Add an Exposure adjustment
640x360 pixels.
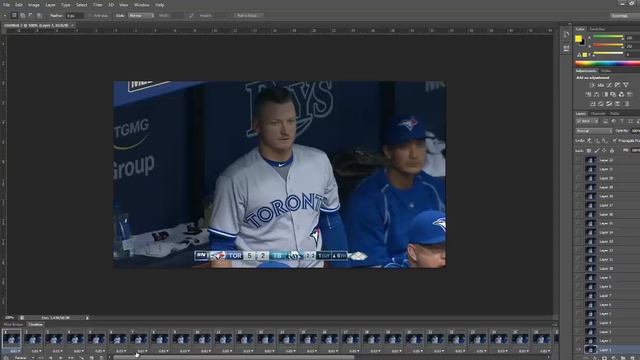[x=617, y=85]
